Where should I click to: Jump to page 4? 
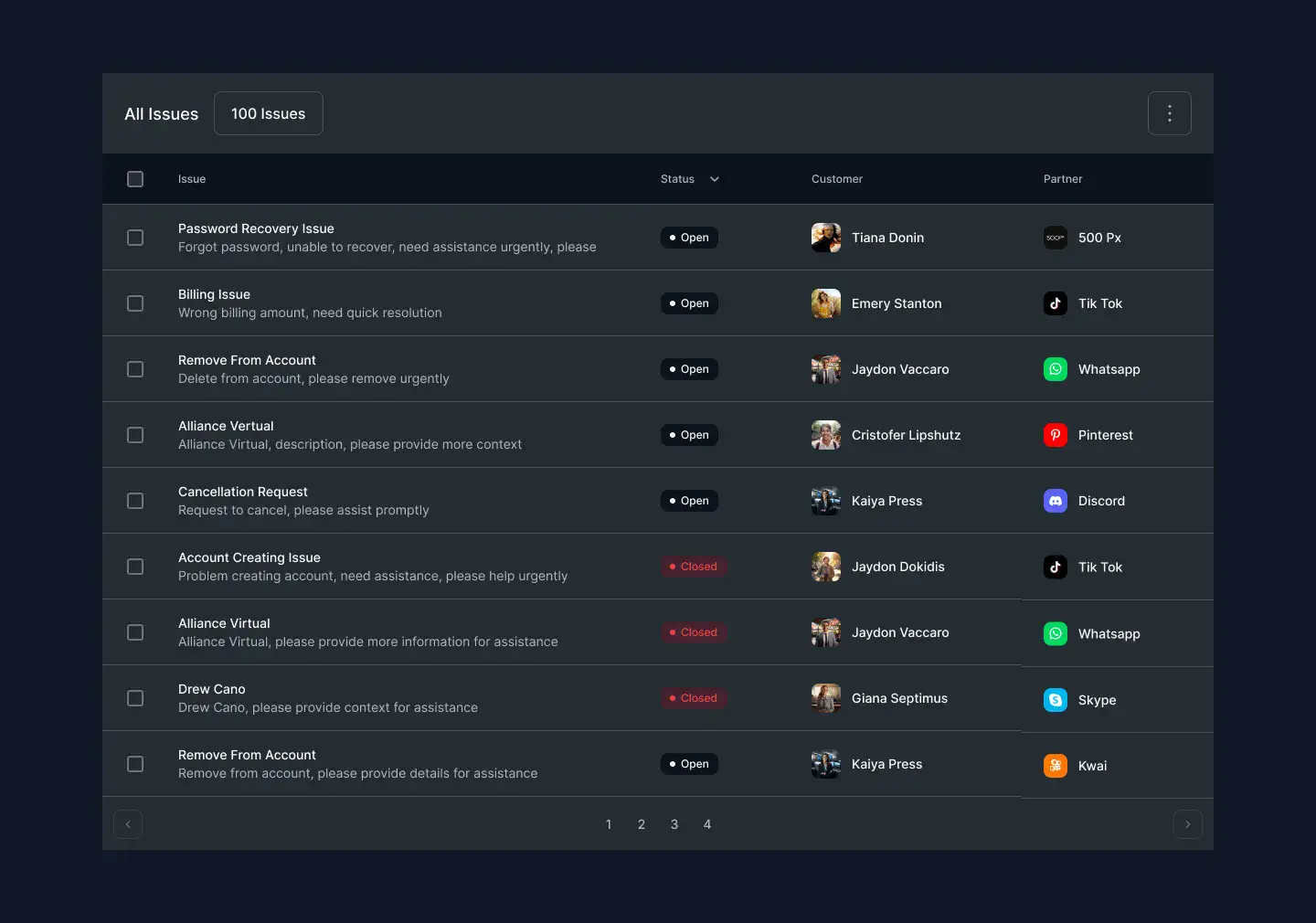point(707,824)
